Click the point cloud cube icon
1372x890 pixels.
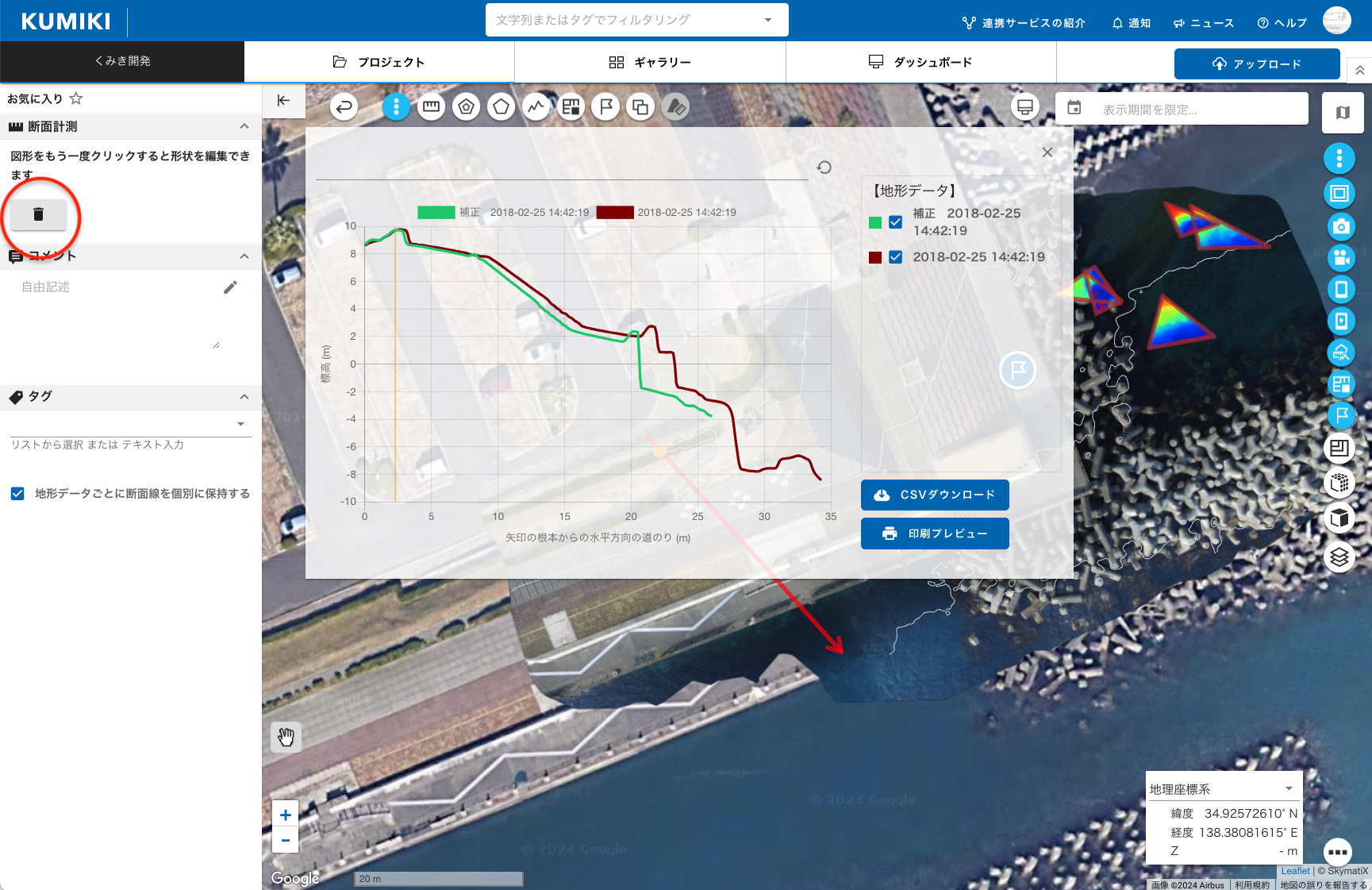[x=1339, y=483]
